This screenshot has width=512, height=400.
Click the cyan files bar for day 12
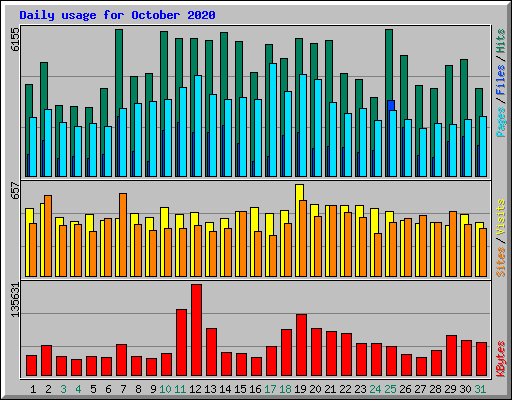[x=198, y=126]
